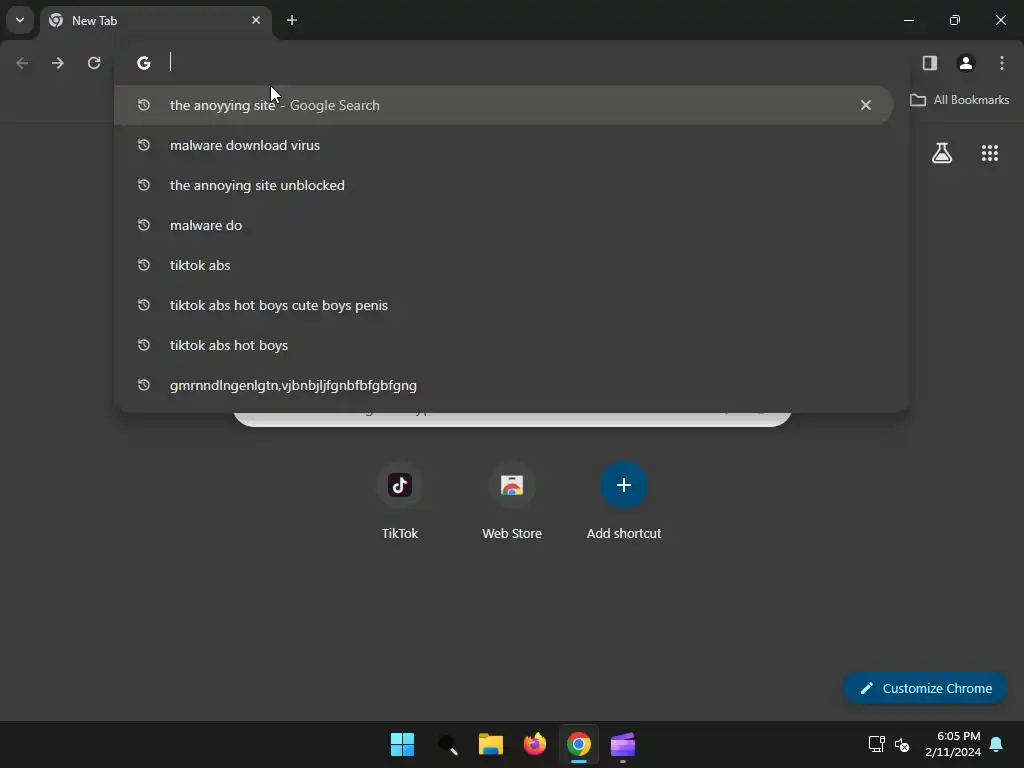1024x768 pixels.
Task: Open File Explorer from taskbar
Action: pos(490,744)
